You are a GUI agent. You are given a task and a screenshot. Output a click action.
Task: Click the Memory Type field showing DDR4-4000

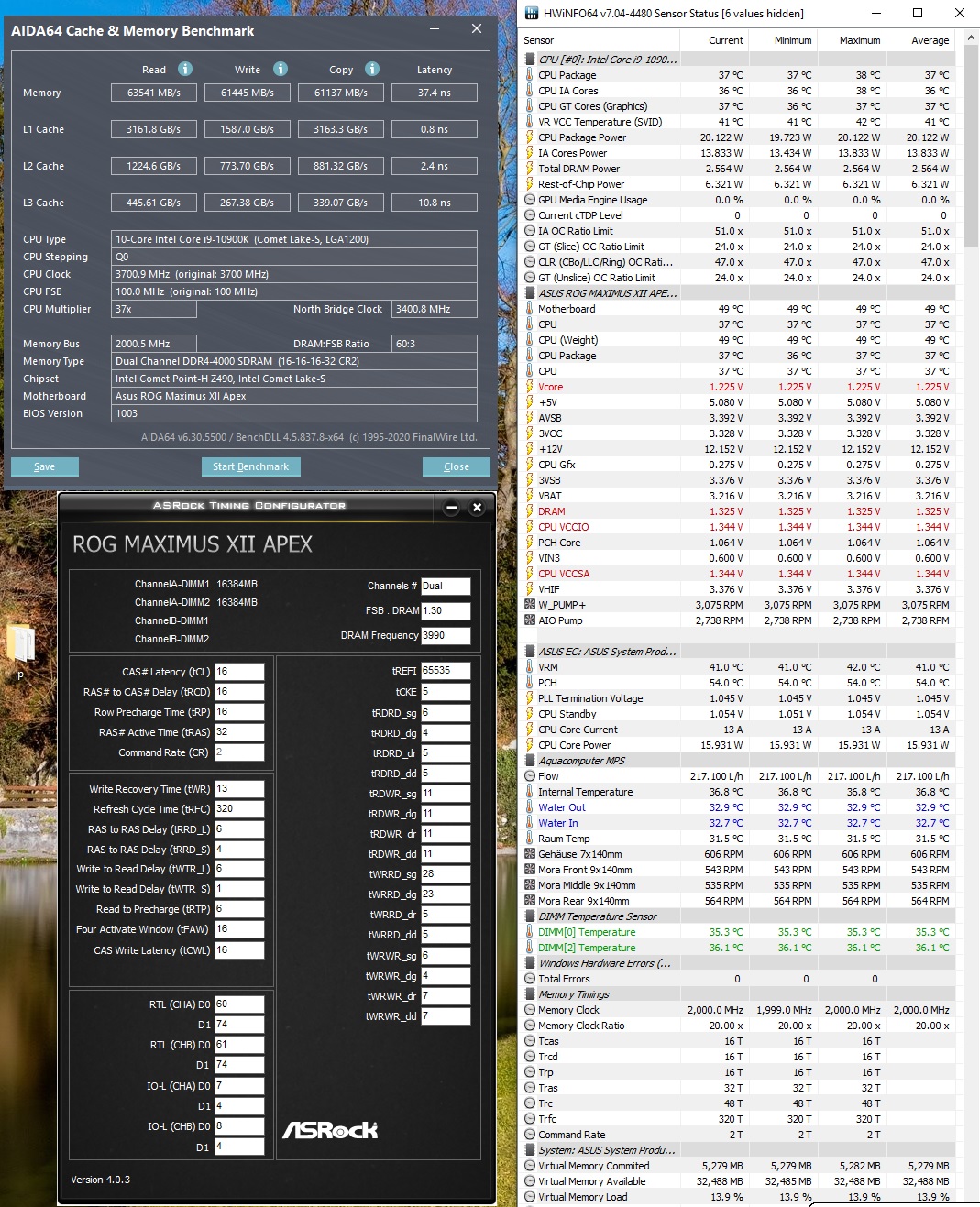click(293, 361)
